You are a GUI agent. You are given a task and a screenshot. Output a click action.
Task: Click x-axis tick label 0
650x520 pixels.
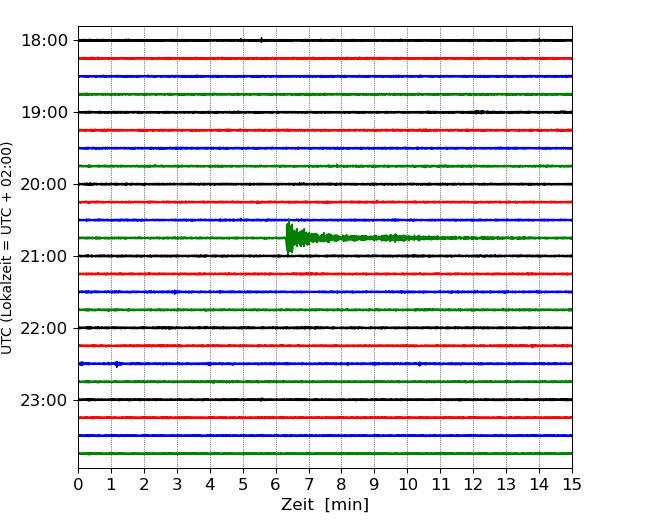(x=78, y=484)
